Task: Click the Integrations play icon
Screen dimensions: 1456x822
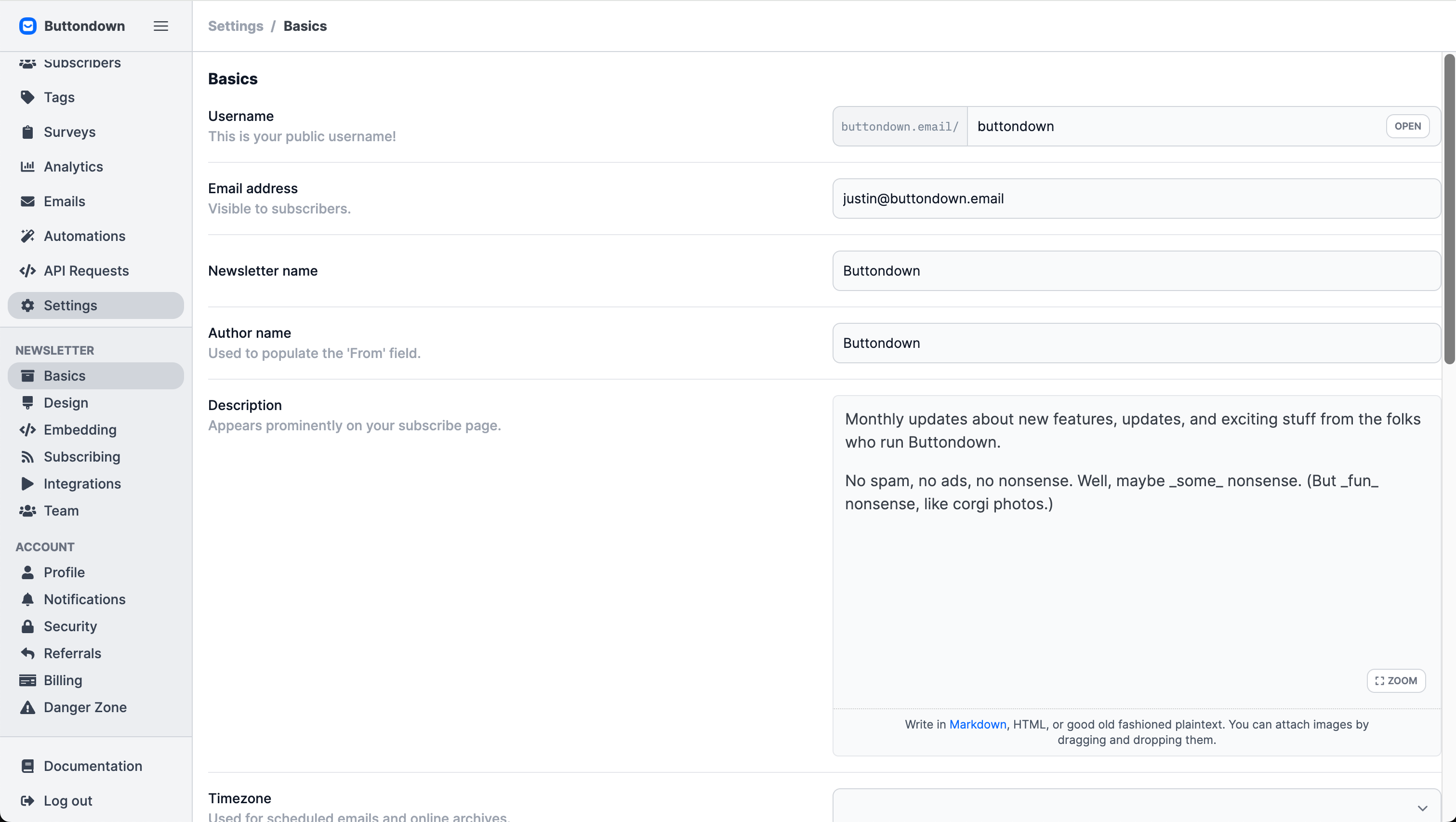Action: click(x=27, y=483)
